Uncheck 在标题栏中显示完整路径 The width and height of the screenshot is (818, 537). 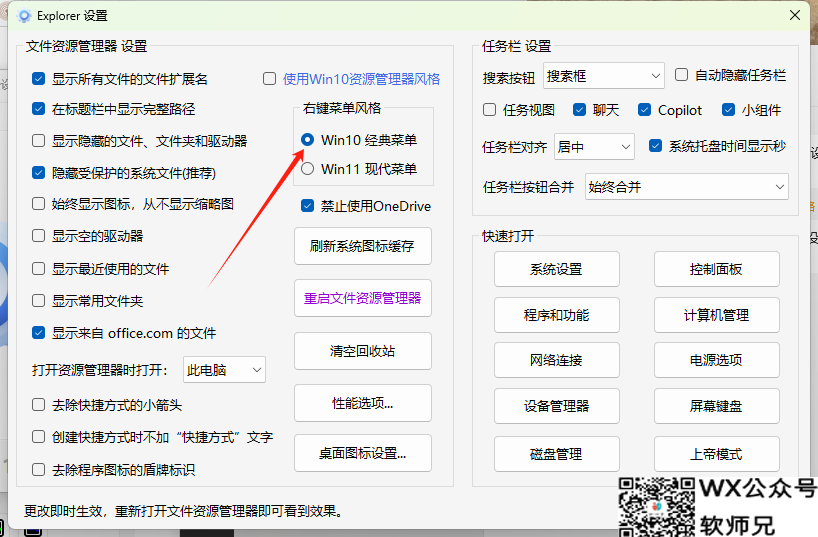tap(39, 109)
